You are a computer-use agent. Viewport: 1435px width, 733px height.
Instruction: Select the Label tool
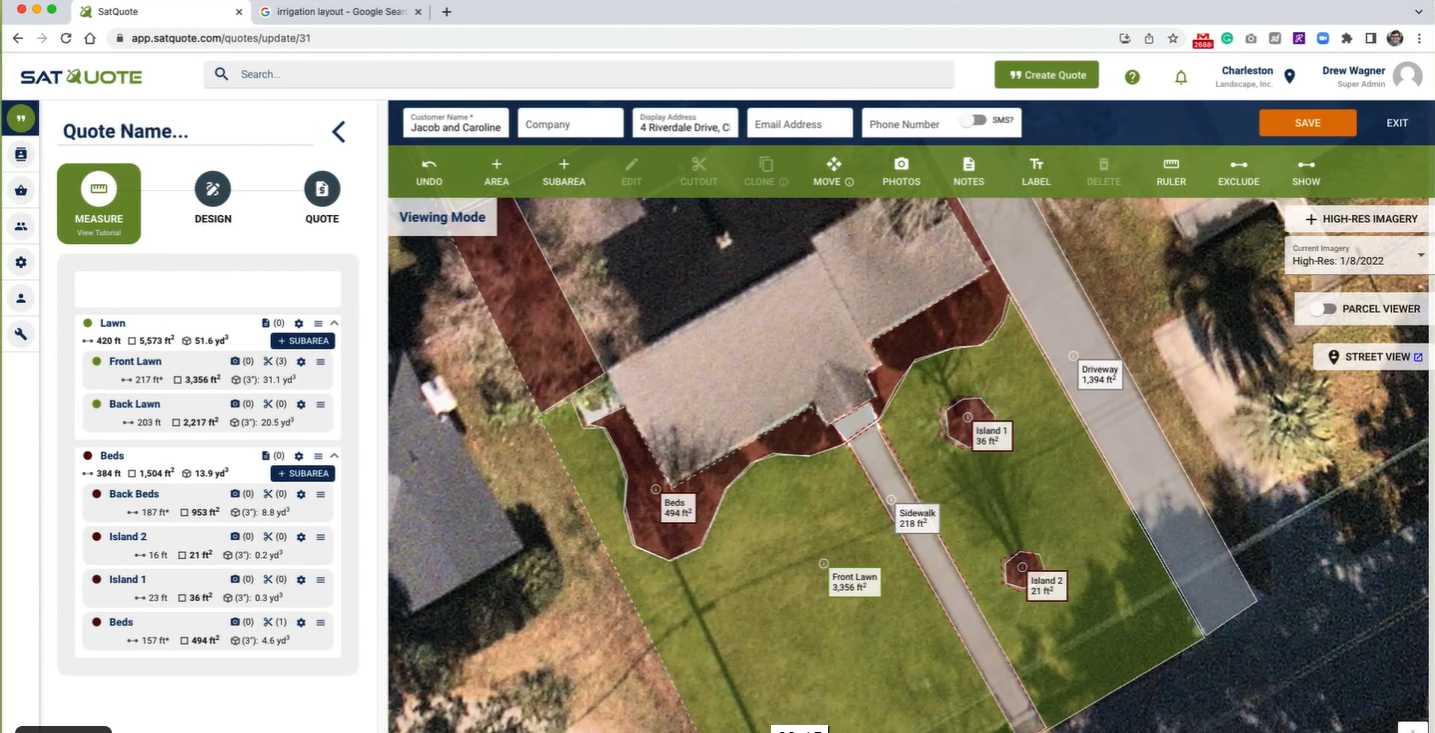coord(1036,171)
